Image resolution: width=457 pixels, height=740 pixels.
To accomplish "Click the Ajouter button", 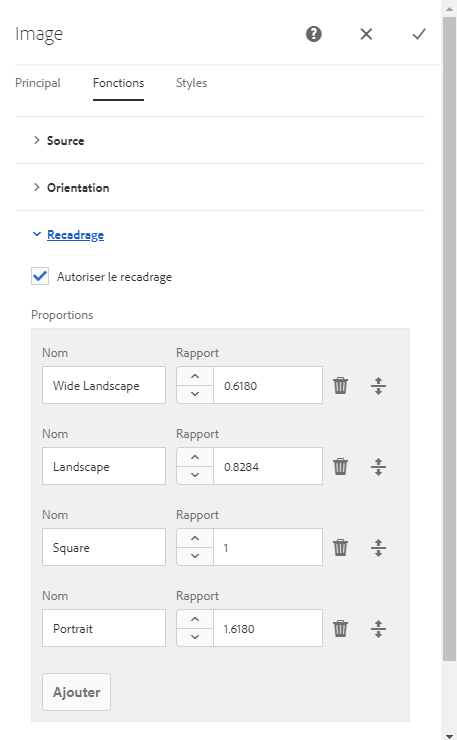I will coord(76,692).
